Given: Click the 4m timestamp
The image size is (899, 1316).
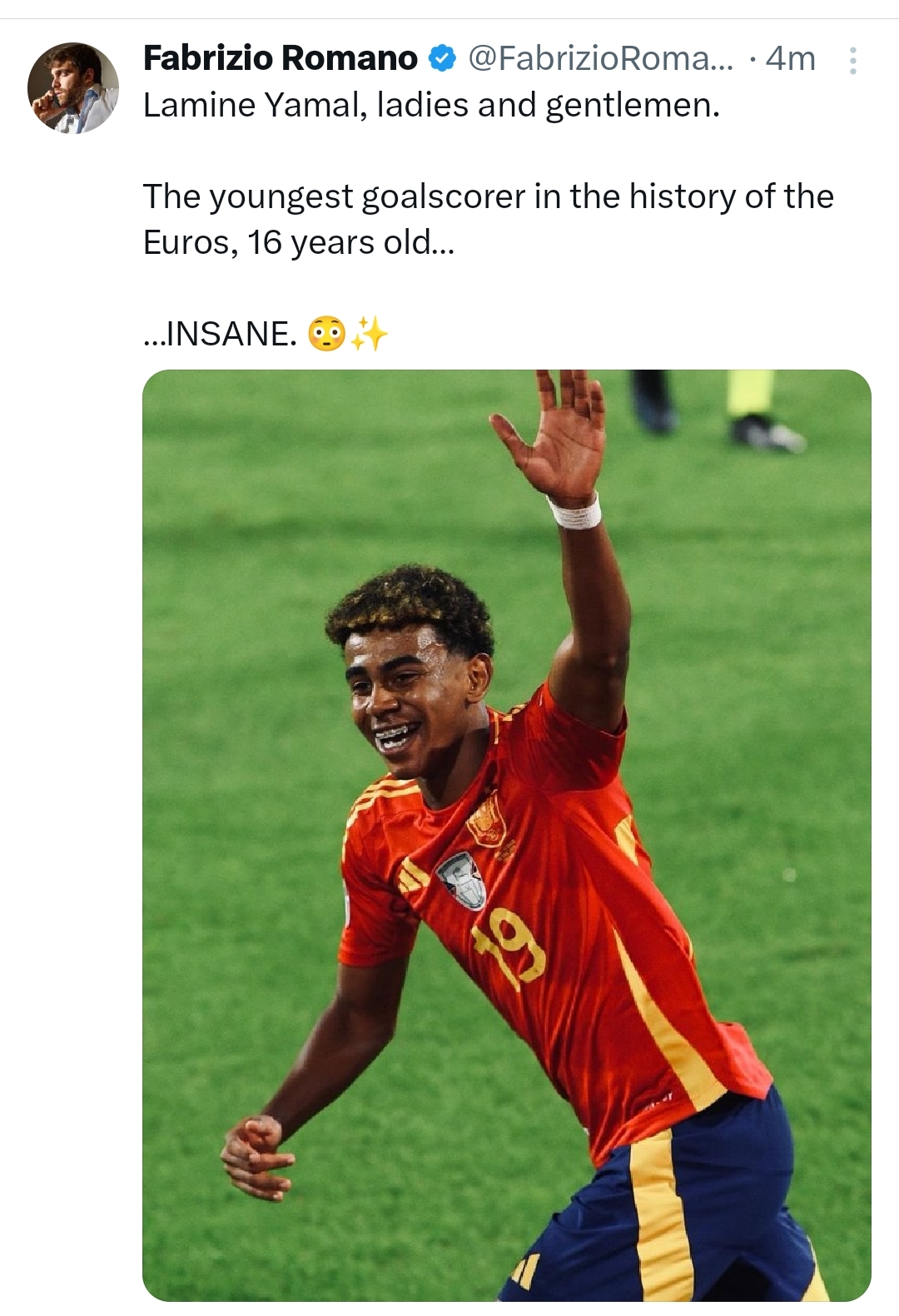Looking at the screenshot, I should (790, 58).
